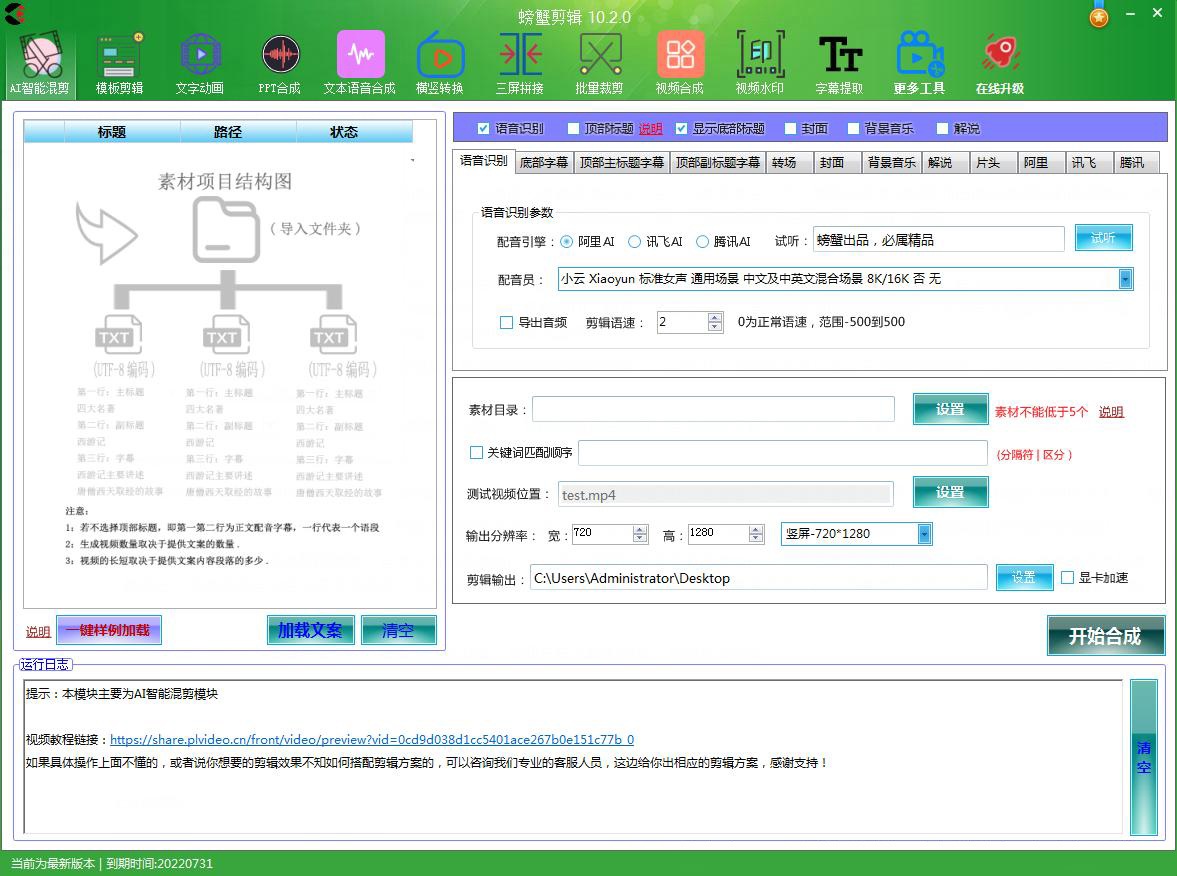Select the 讯飞AI dubbing engine radio button
Screen dimensions: 1177x876
click(x=635, y=242)
